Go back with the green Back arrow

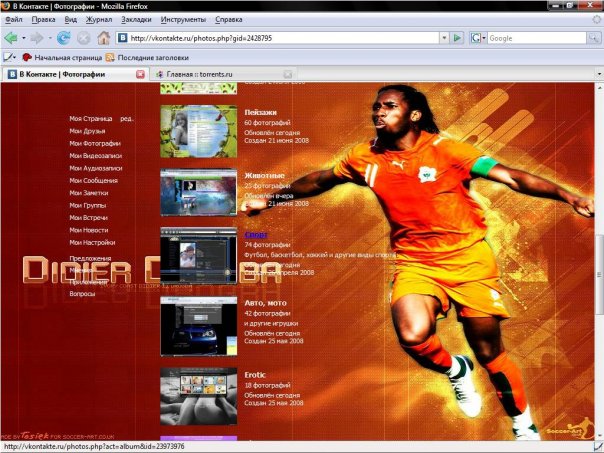[x=11, y=38]
